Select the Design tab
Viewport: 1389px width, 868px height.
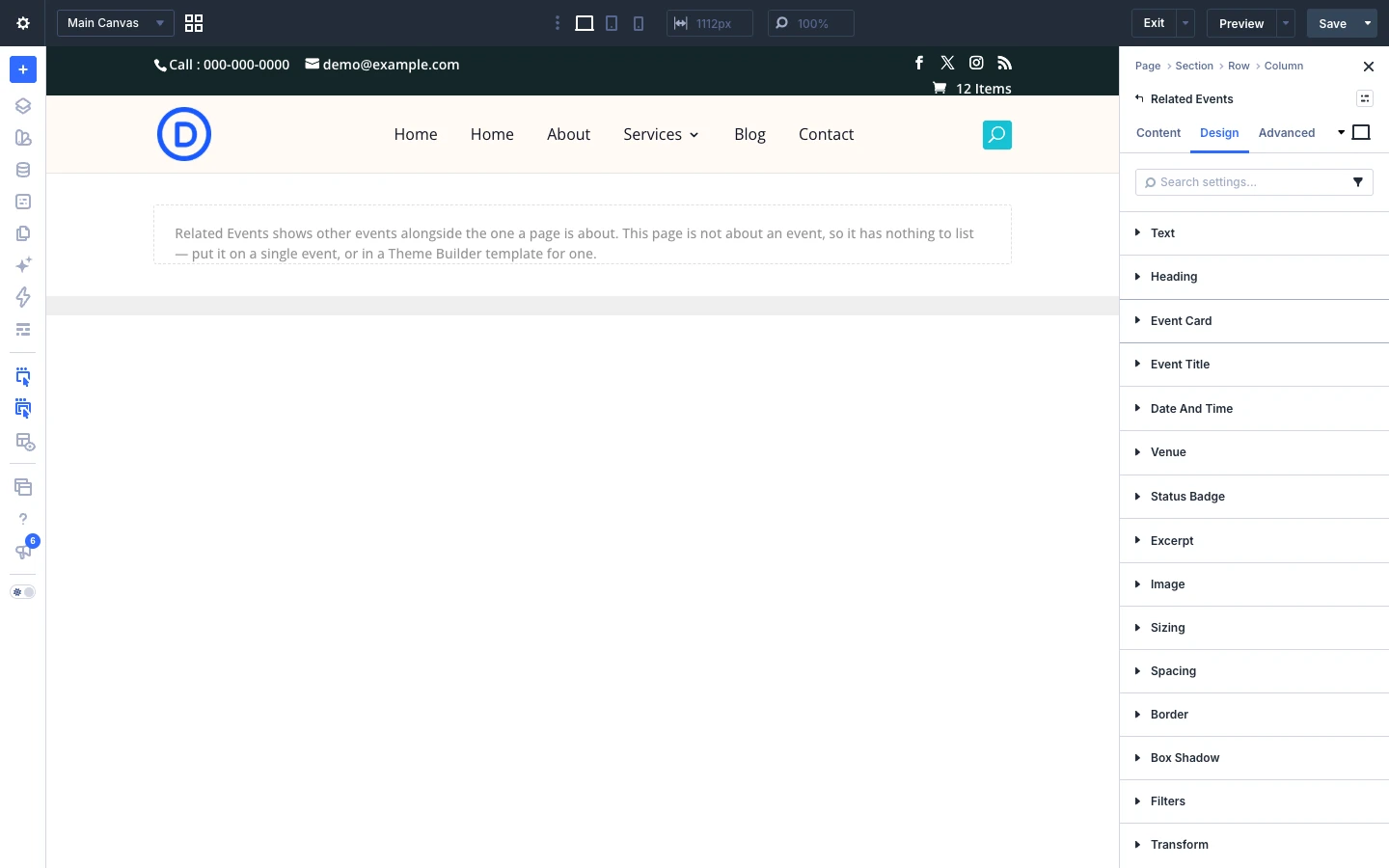(x=1219, y=133)
